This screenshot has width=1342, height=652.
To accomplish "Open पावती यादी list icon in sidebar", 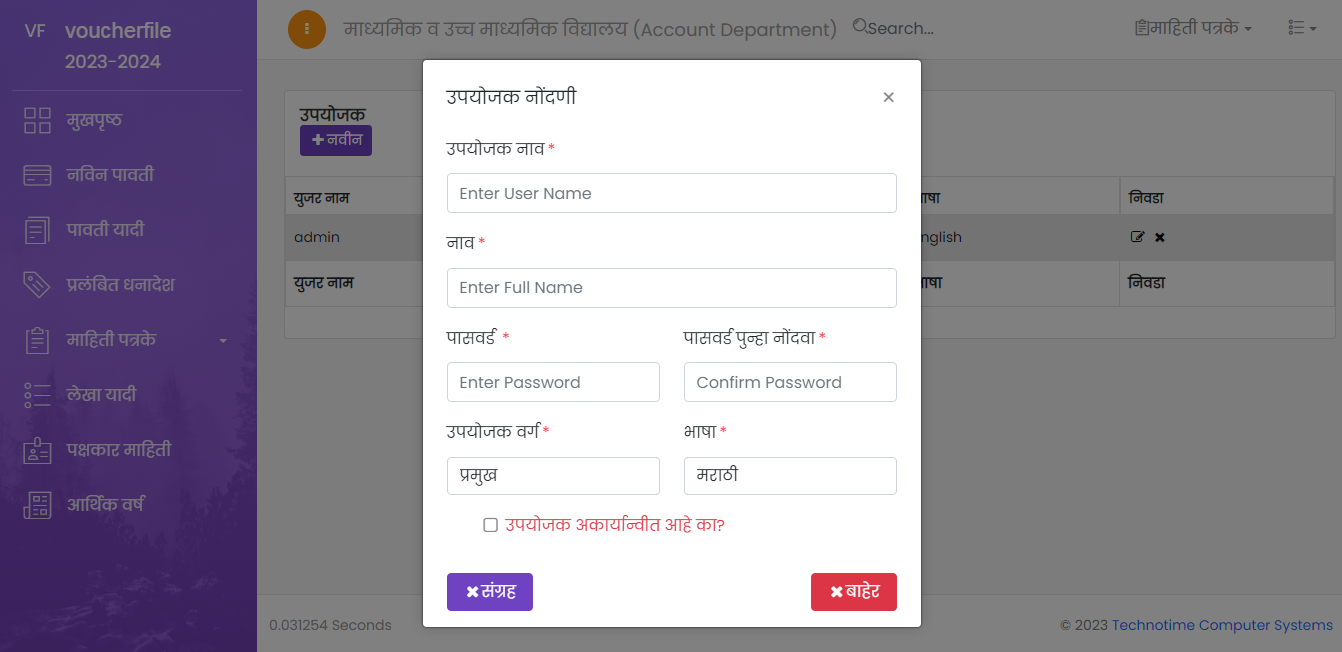I will coord(37,230).
